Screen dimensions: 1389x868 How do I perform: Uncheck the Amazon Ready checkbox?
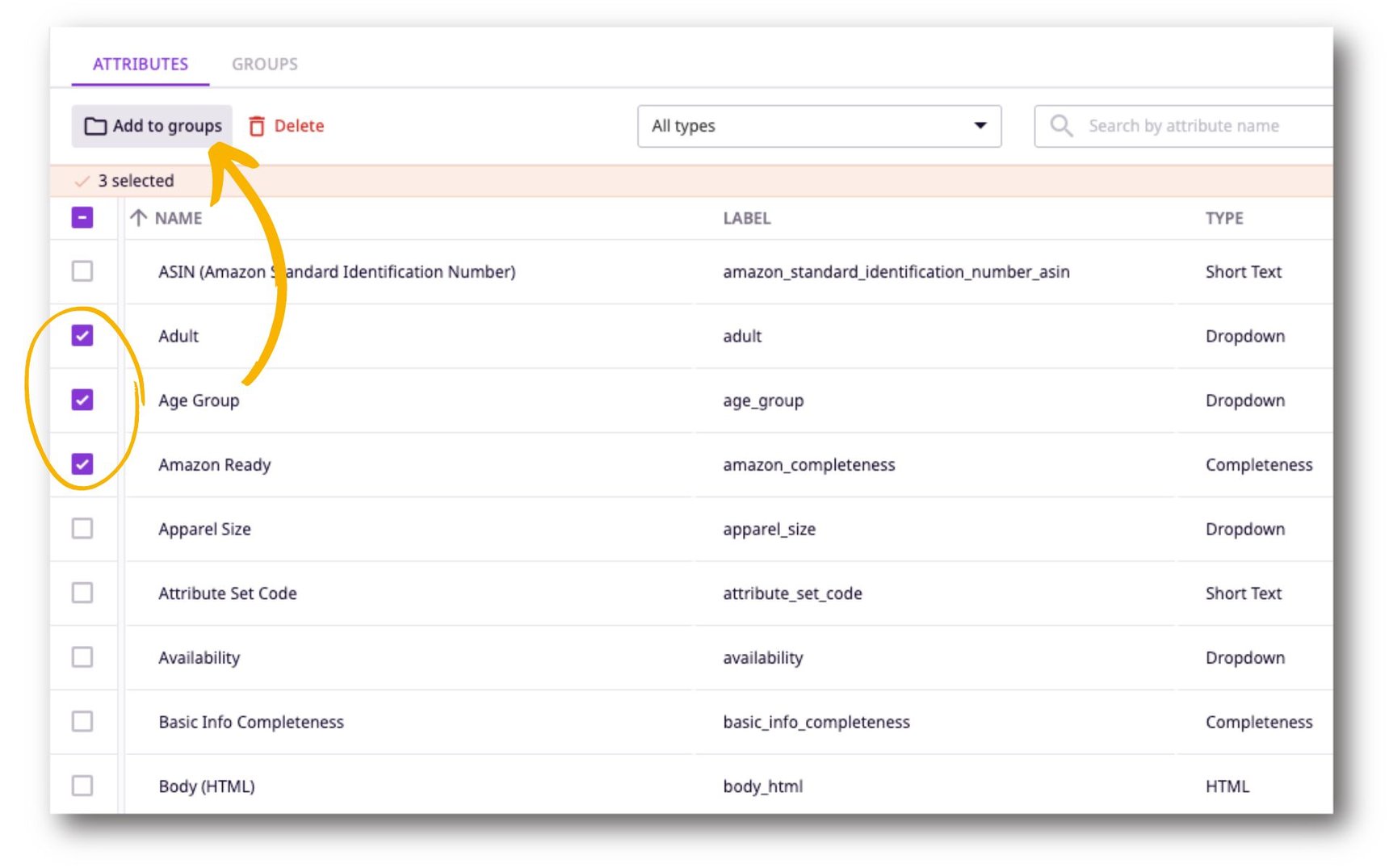point(83,464)
